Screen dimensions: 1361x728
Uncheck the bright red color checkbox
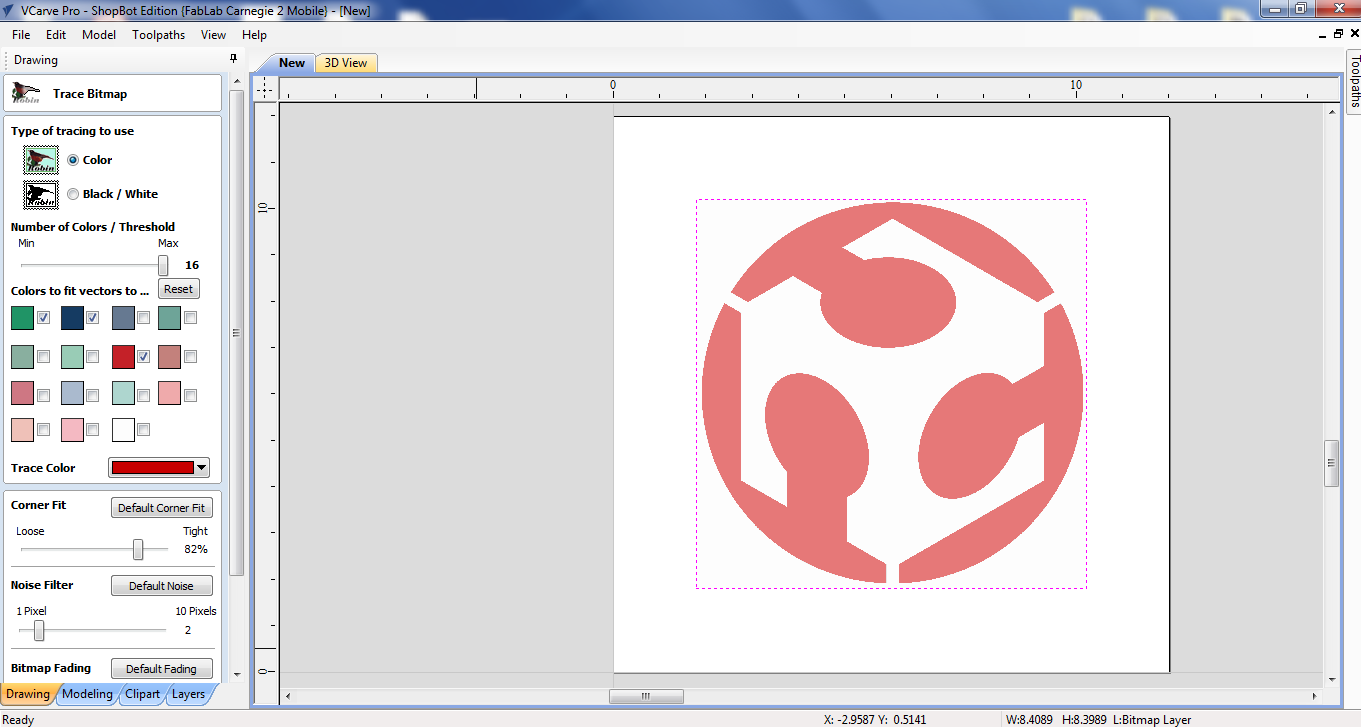pyautogui.click(x=144, y=356)
